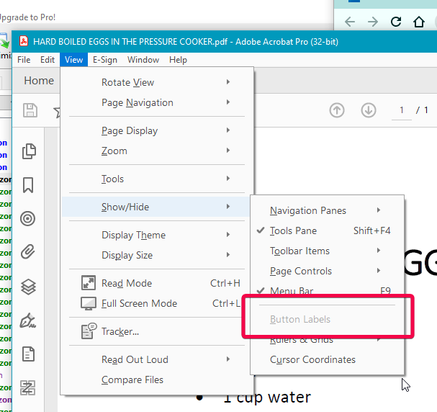Reload page in the browser window
This screenshot has height=412, width=437.
click(x=396, y=22)
